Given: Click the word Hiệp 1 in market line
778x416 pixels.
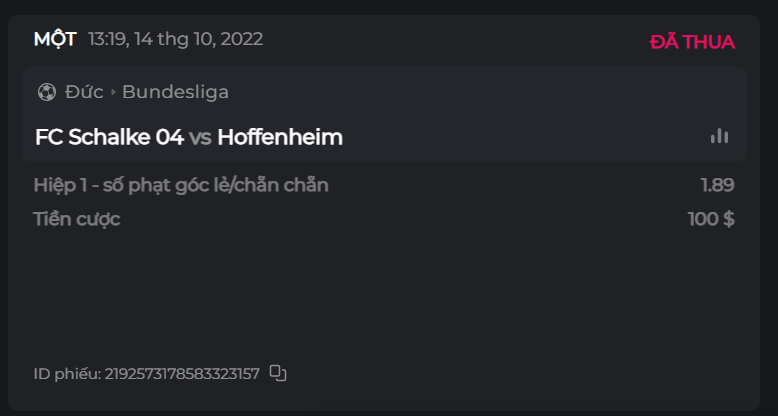Looking at the screenshot, I should [x=61, y=185].
